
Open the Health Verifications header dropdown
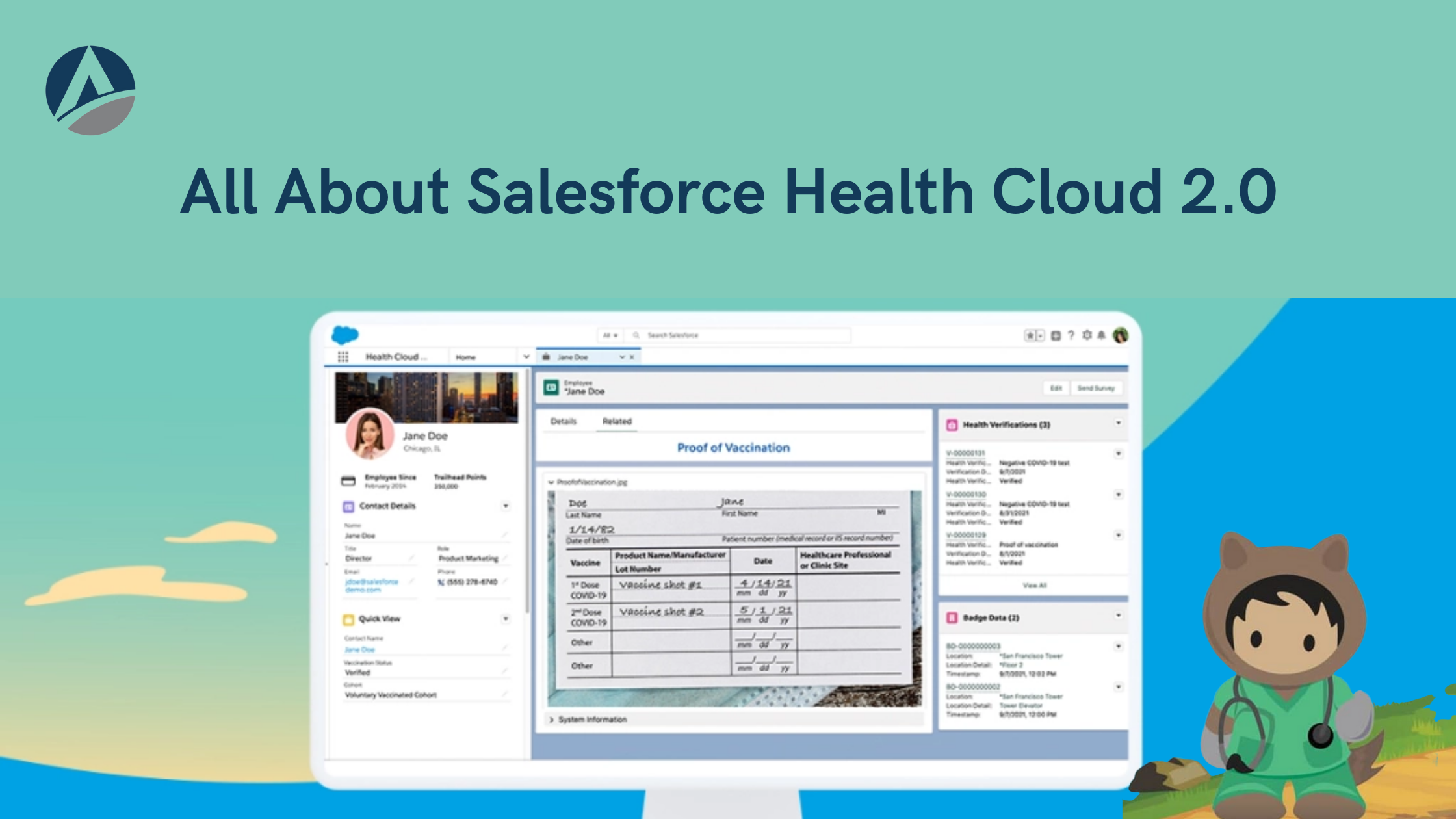[1119, 423]
